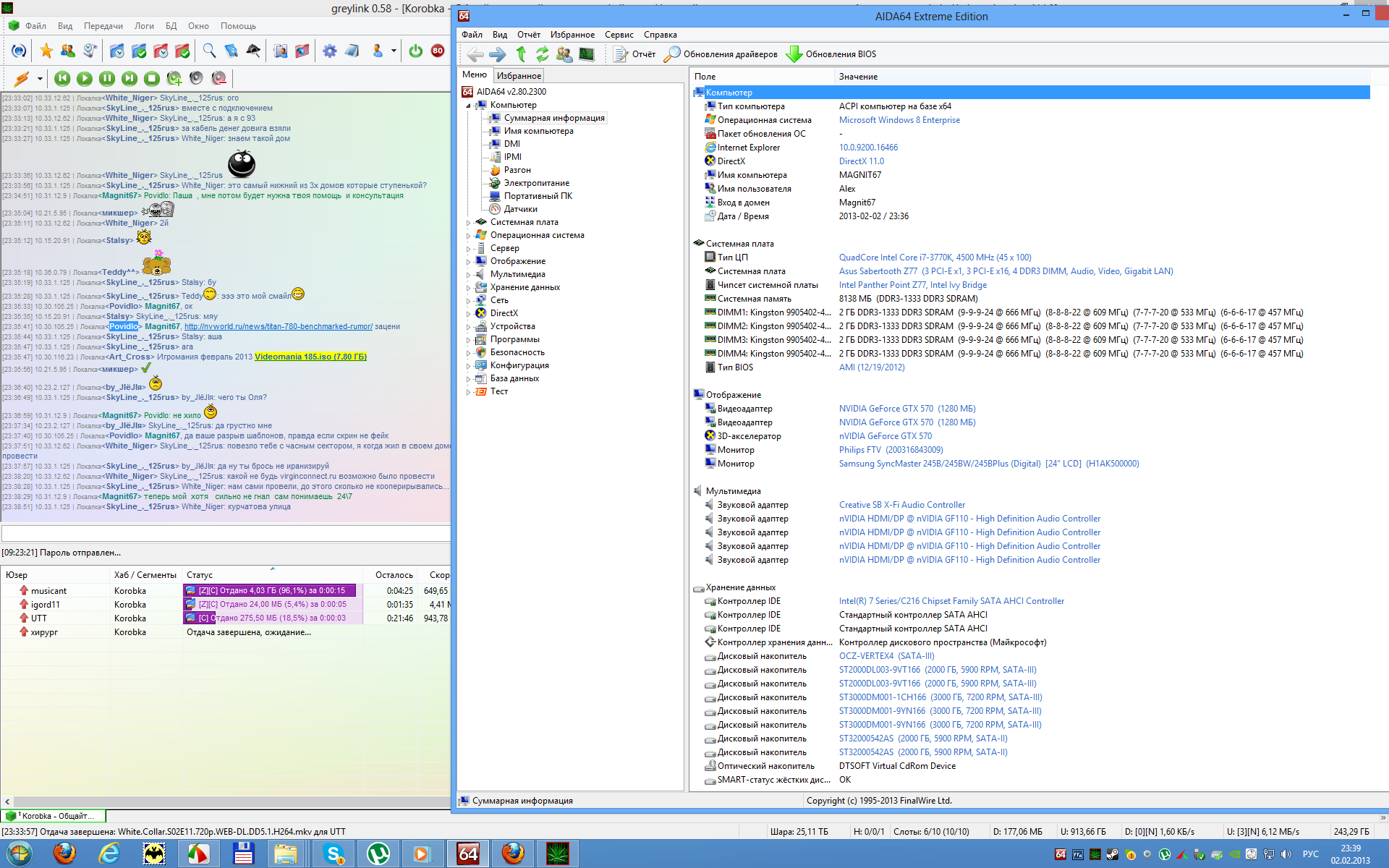Click AIDA64 refresh green arrows icon
Viewport: 1389px width, 868px height.
tap(543, 54)
